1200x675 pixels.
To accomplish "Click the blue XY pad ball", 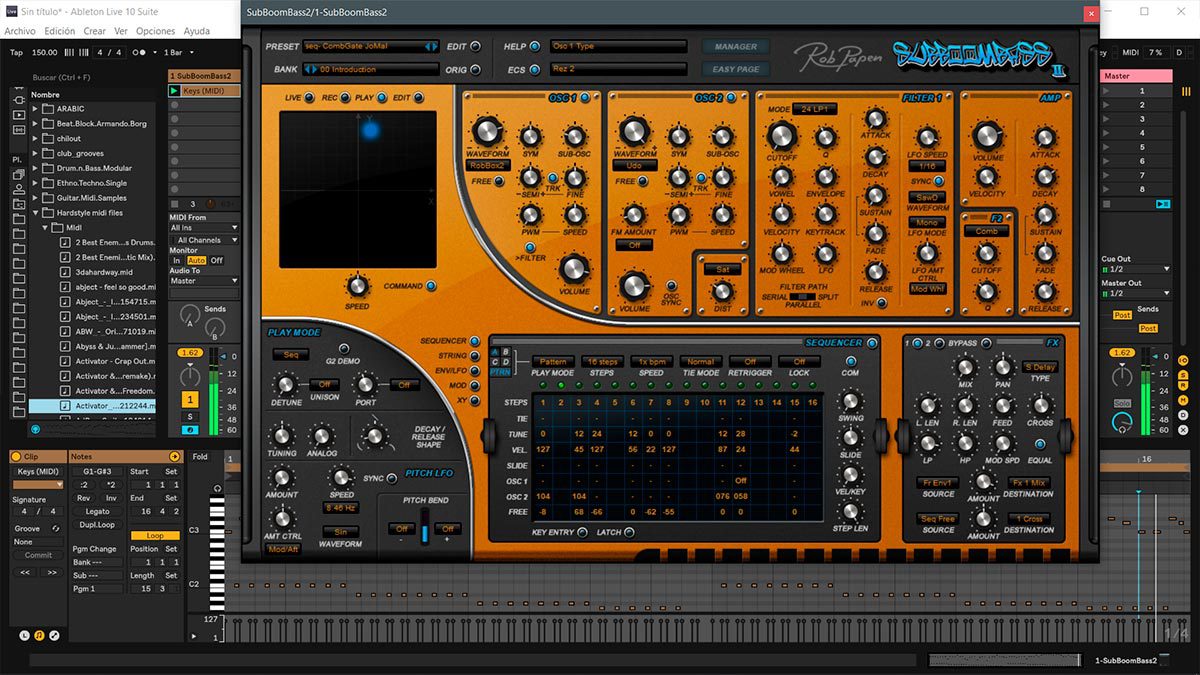I will 370,130.
